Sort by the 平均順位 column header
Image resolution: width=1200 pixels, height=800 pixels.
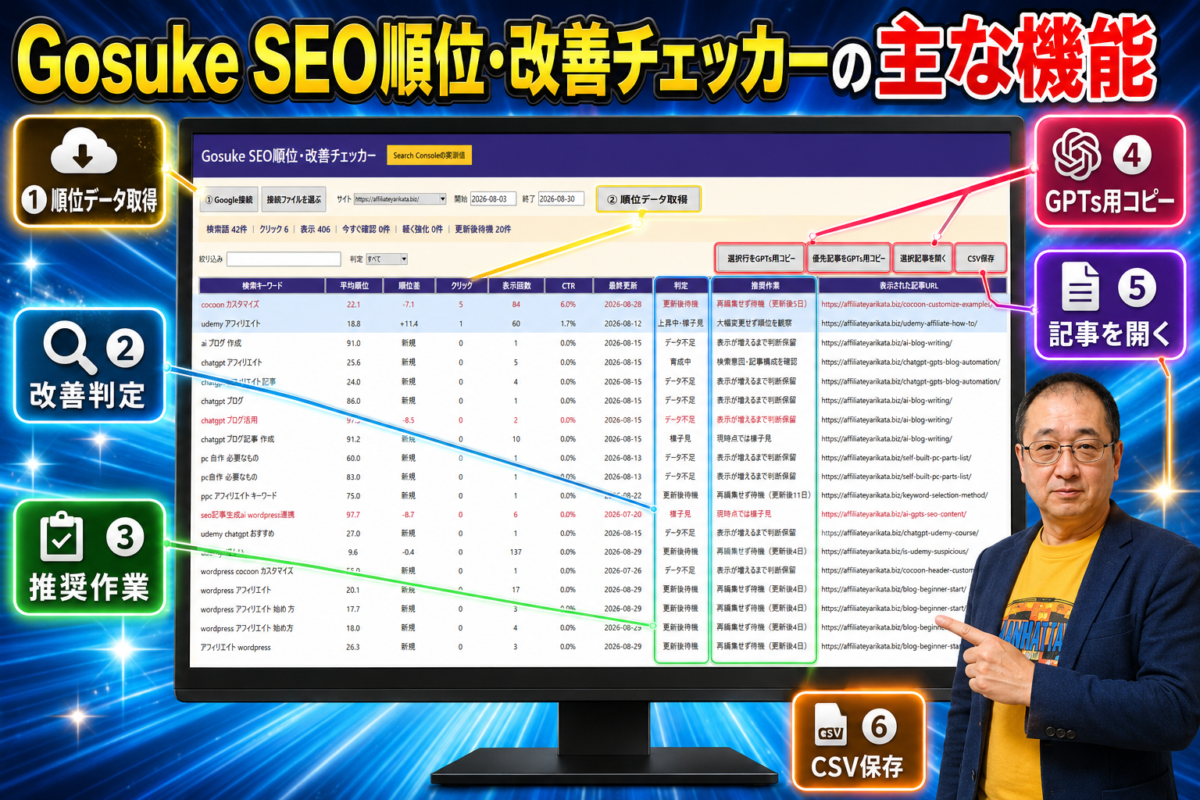[x=353, y=285]
